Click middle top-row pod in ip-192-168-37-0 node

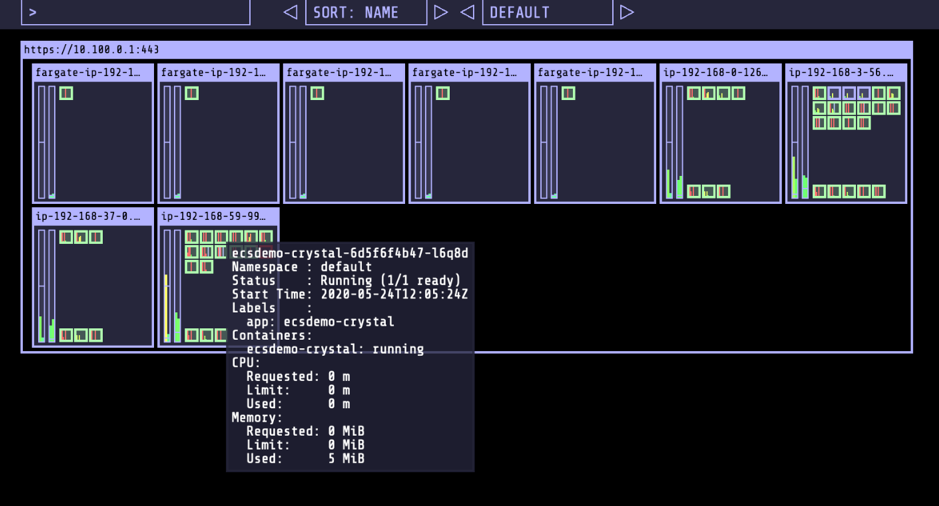(81, 237)
